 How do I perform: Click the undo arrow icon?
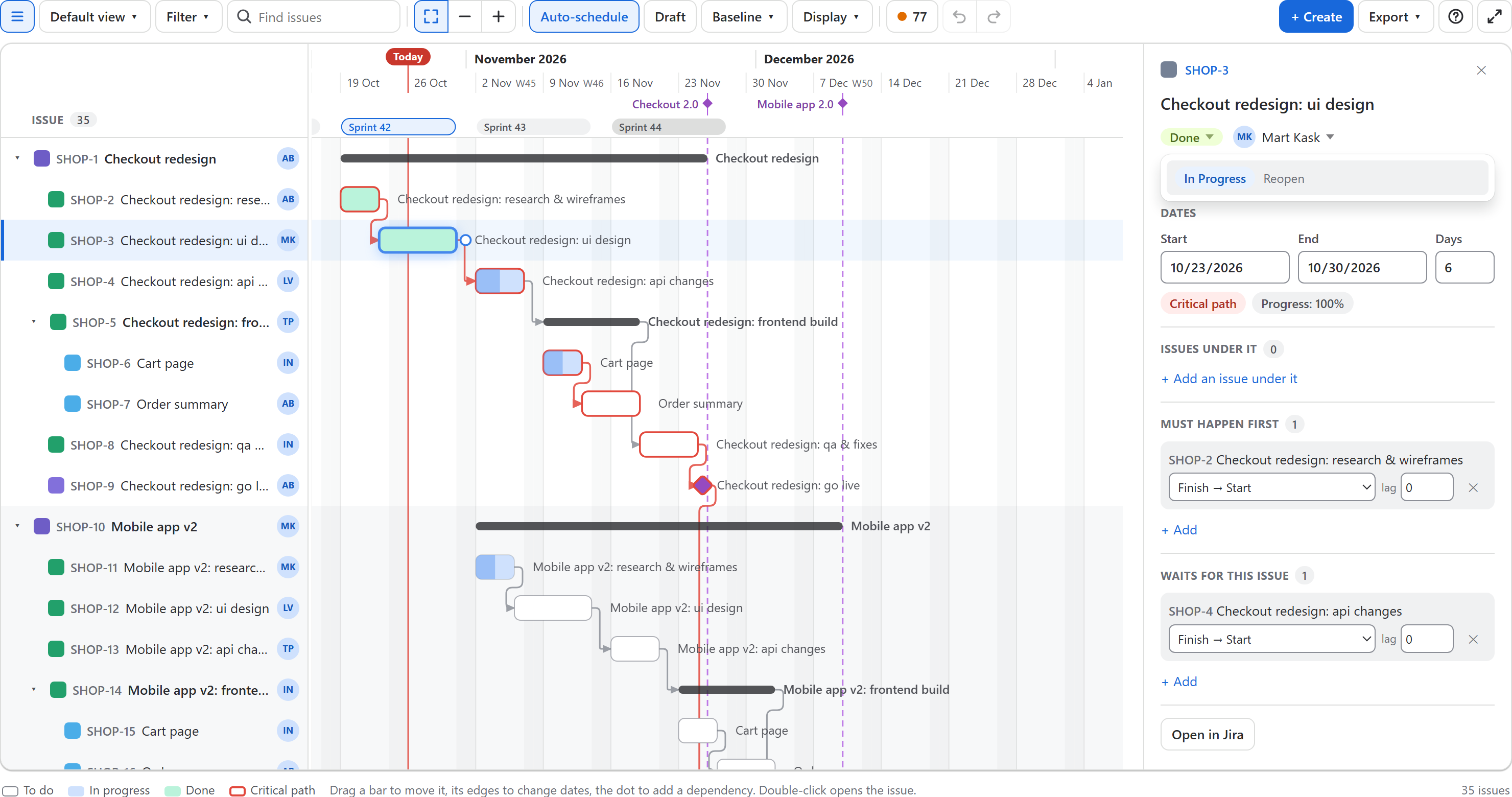[960, 16]
